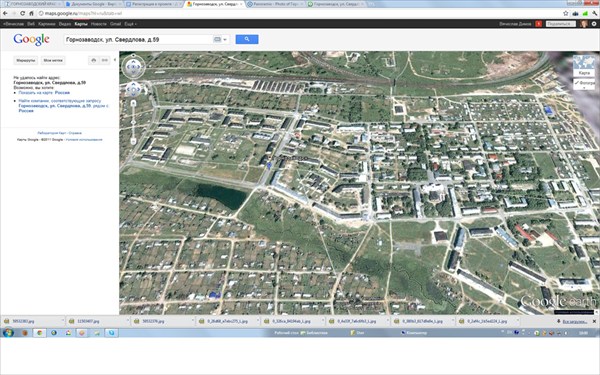Click the red notifications counter in black bar
This screenshot has height=375, width=600.
point(538,24)
